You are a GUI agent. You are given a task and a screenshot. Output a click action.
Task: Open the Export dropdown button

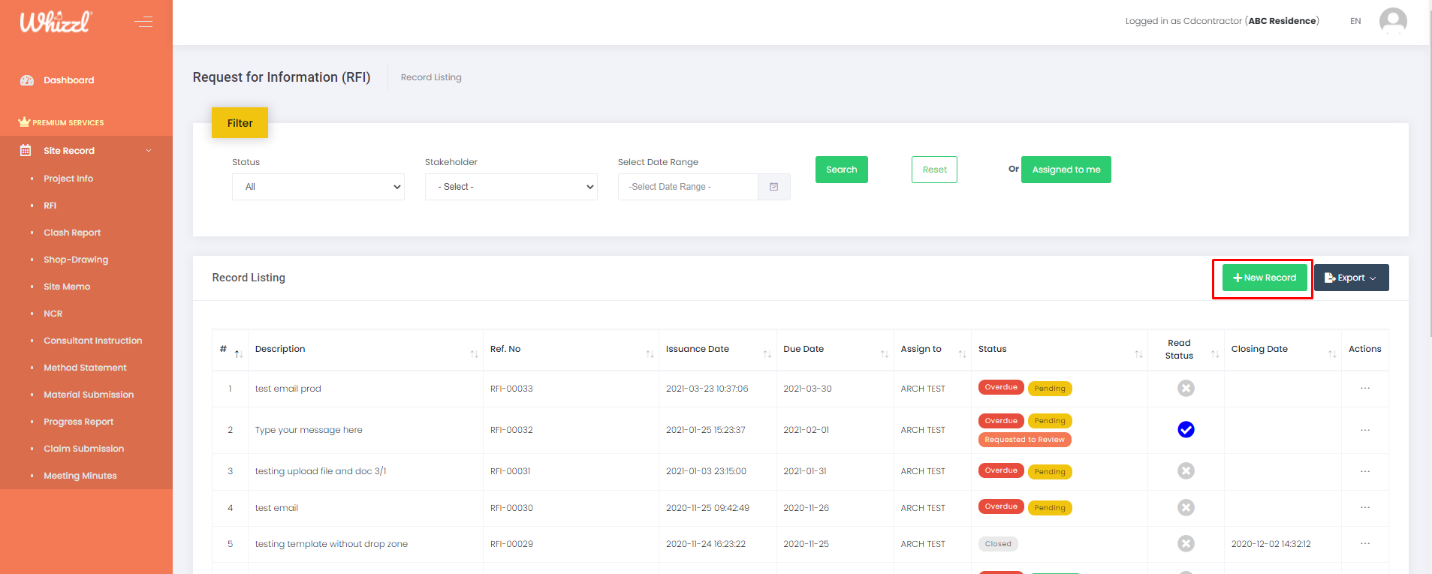coord(1350,278)
